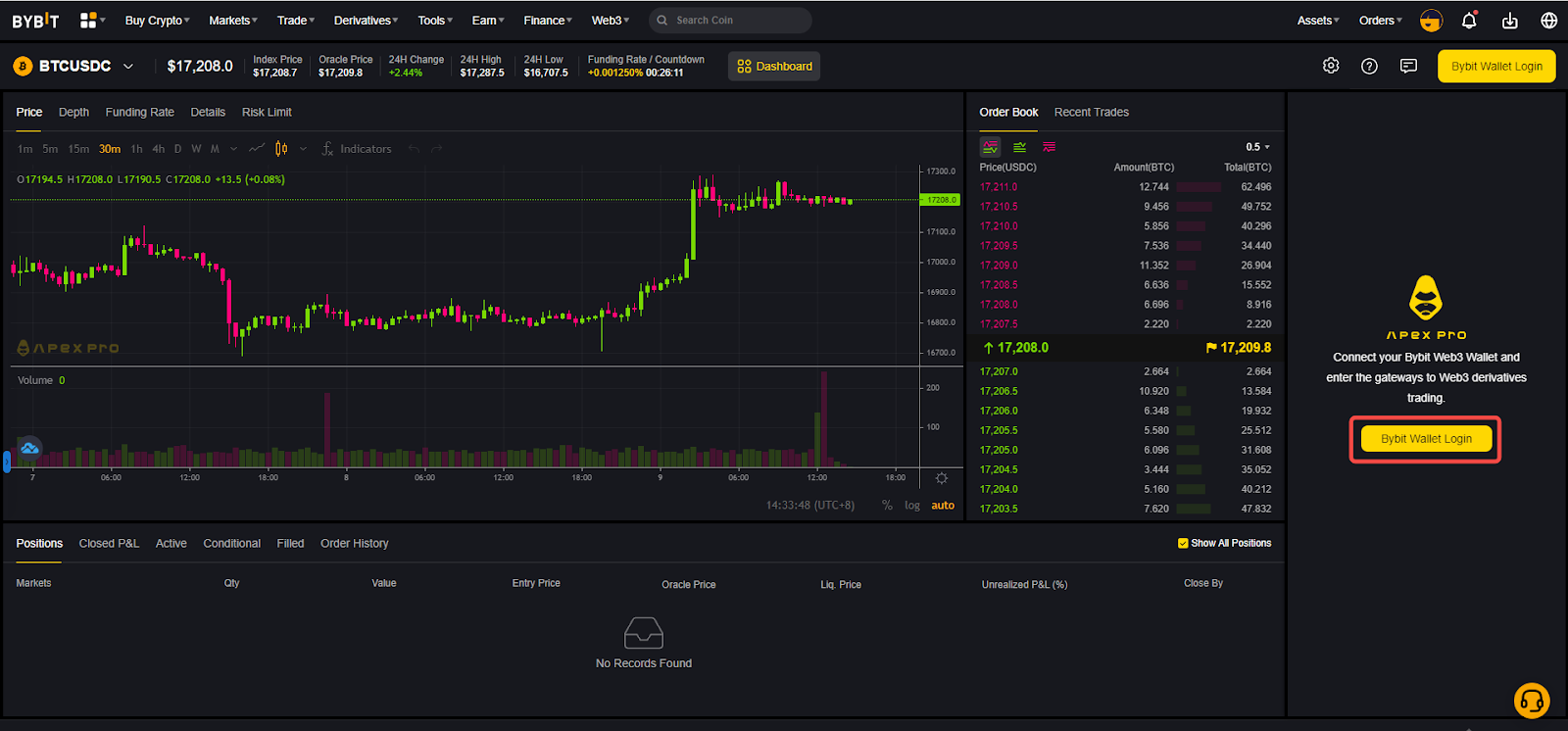1568x731 pixels.
Task: Select the 1h timeframe
Action: [x=136, y=149]
